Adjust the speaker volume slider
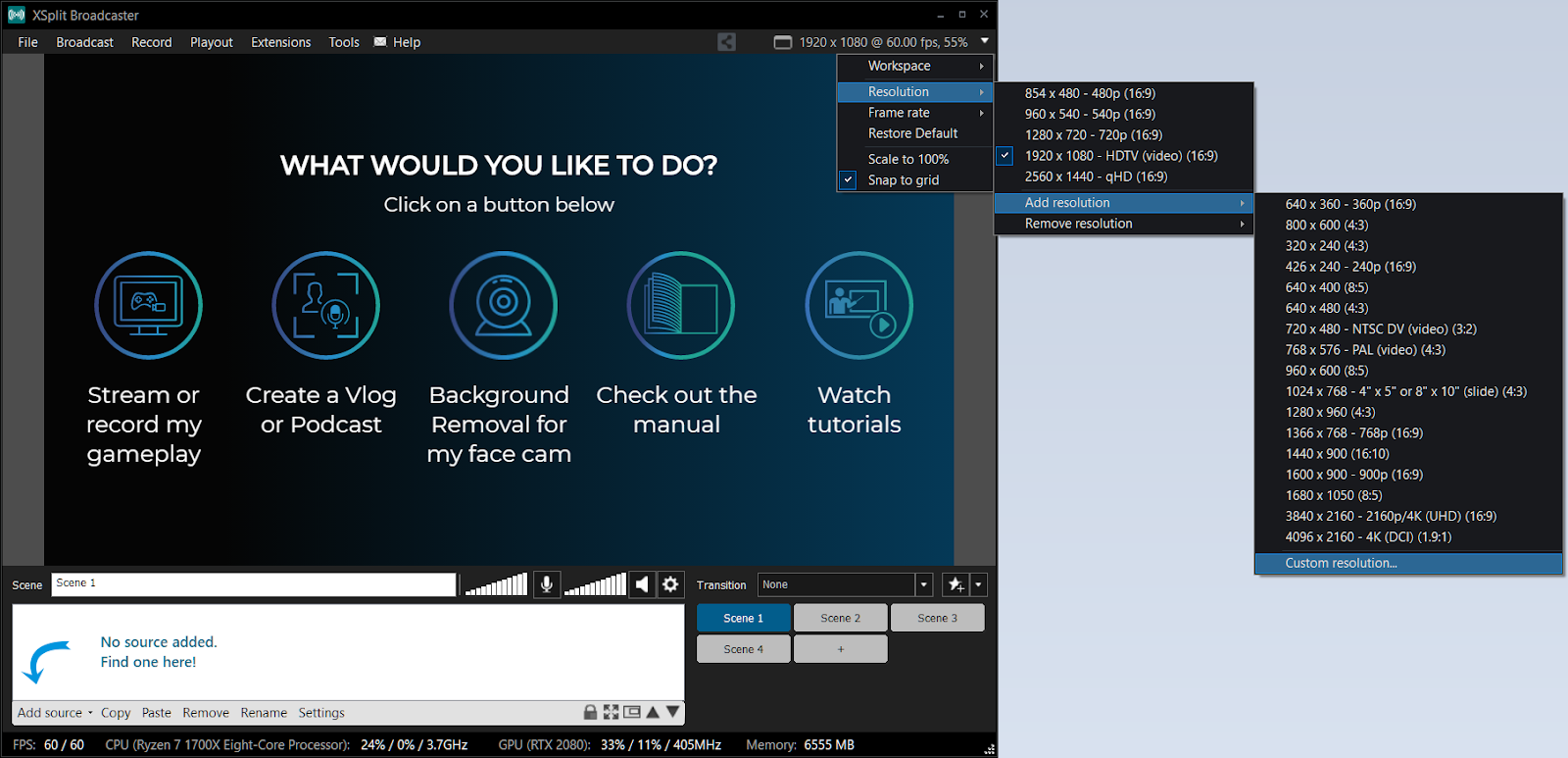Viewport: 1568px width, 758px height. coord(595,584)
